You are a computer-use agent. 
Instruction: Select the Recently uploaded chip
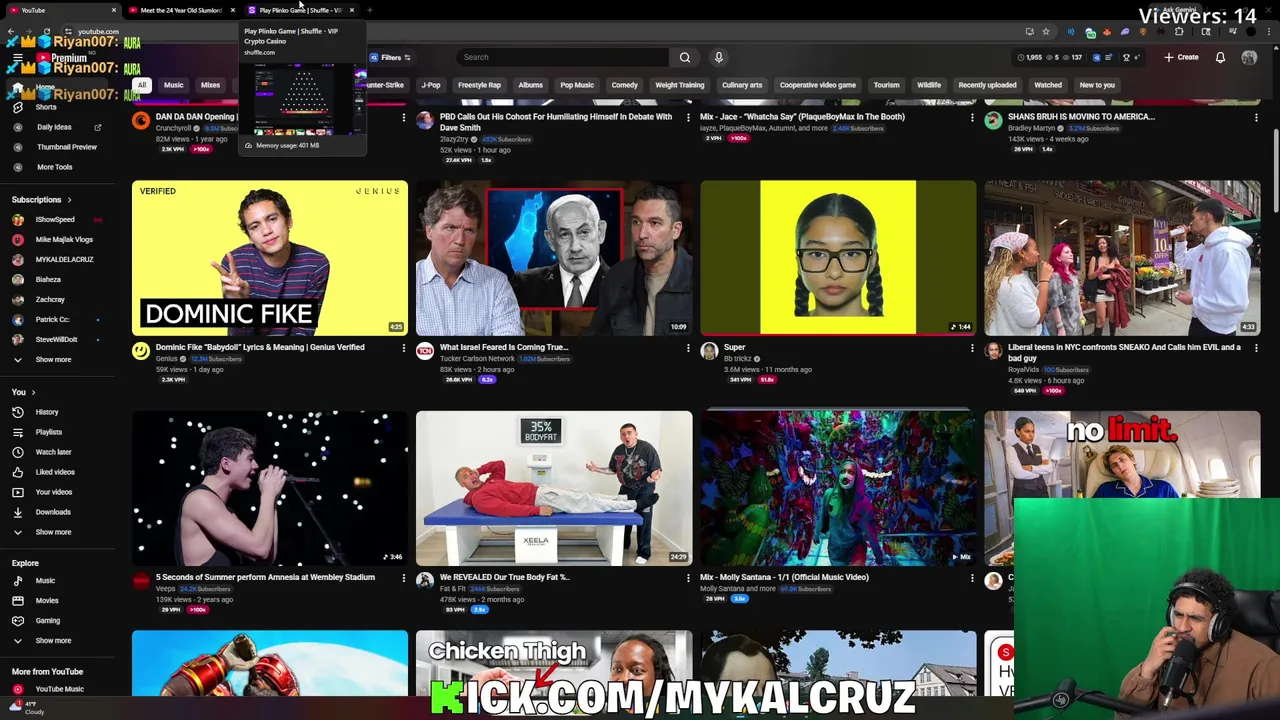987,85
